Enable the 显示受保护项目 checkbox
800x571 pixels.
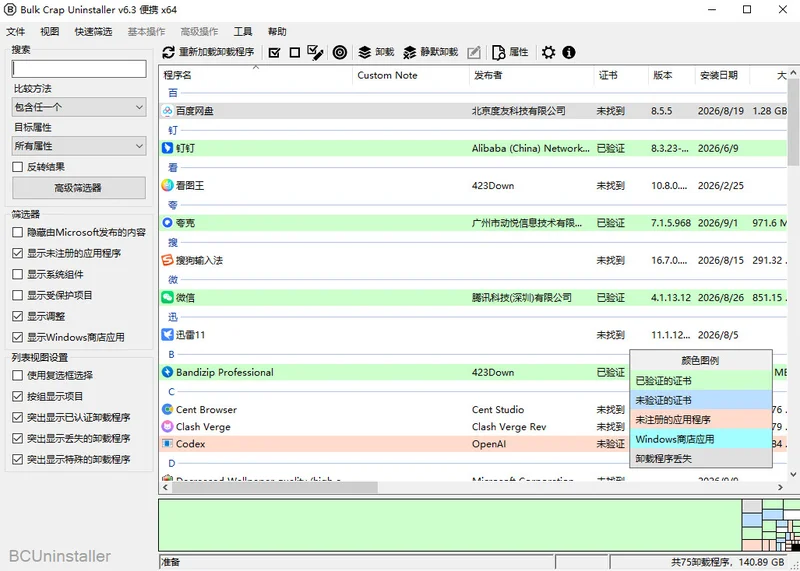(17, 295)
